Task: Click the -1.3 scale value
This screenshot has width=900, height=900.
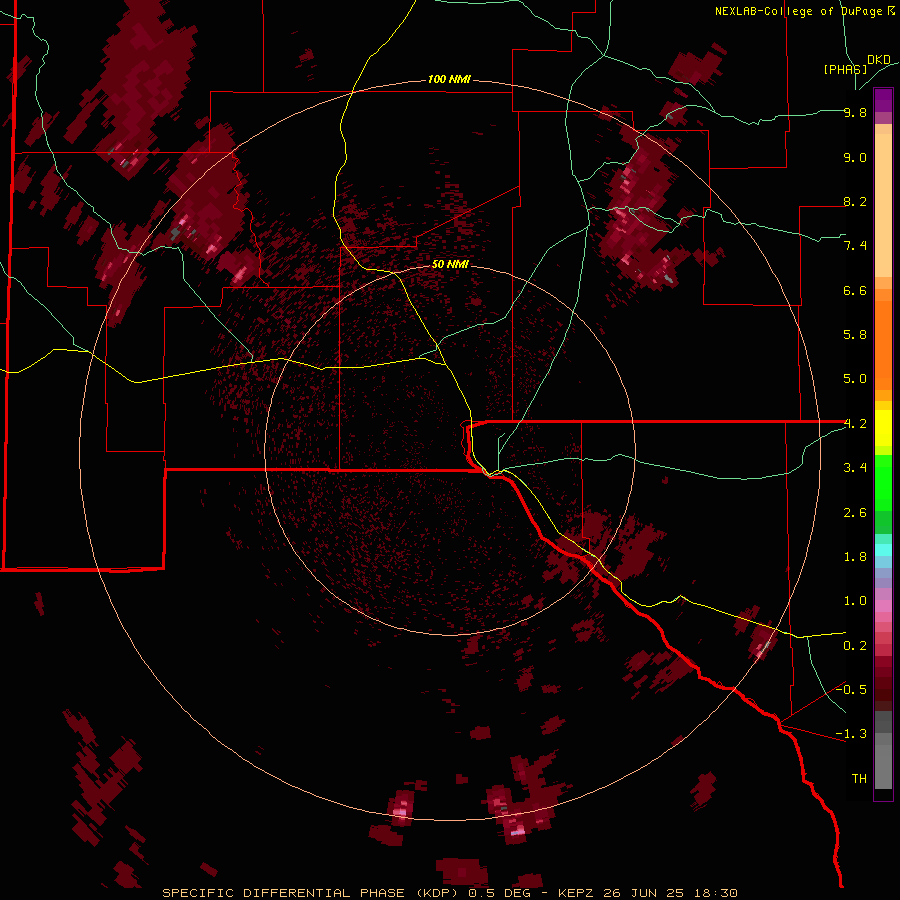Action: pyautogui.click(x=851, y=734)
